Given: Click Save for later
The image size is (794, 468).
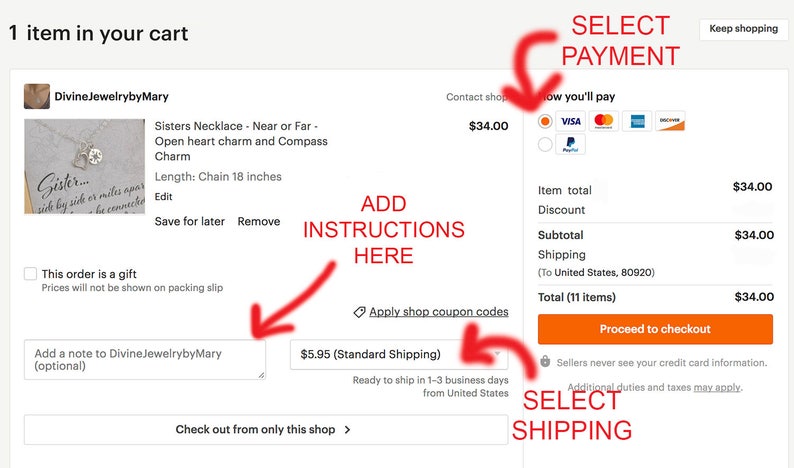Looking at the screenshot, I should coord(189,221).
